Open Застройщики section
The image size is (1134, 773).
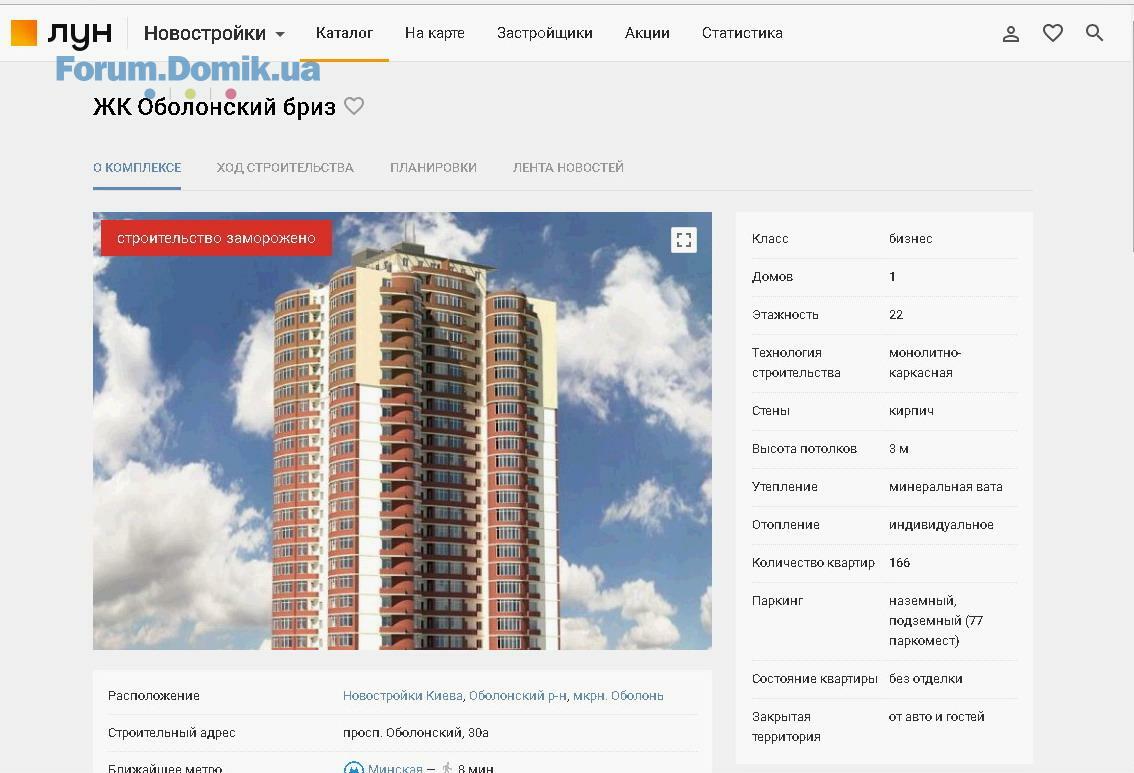click(x=545, y=33)
